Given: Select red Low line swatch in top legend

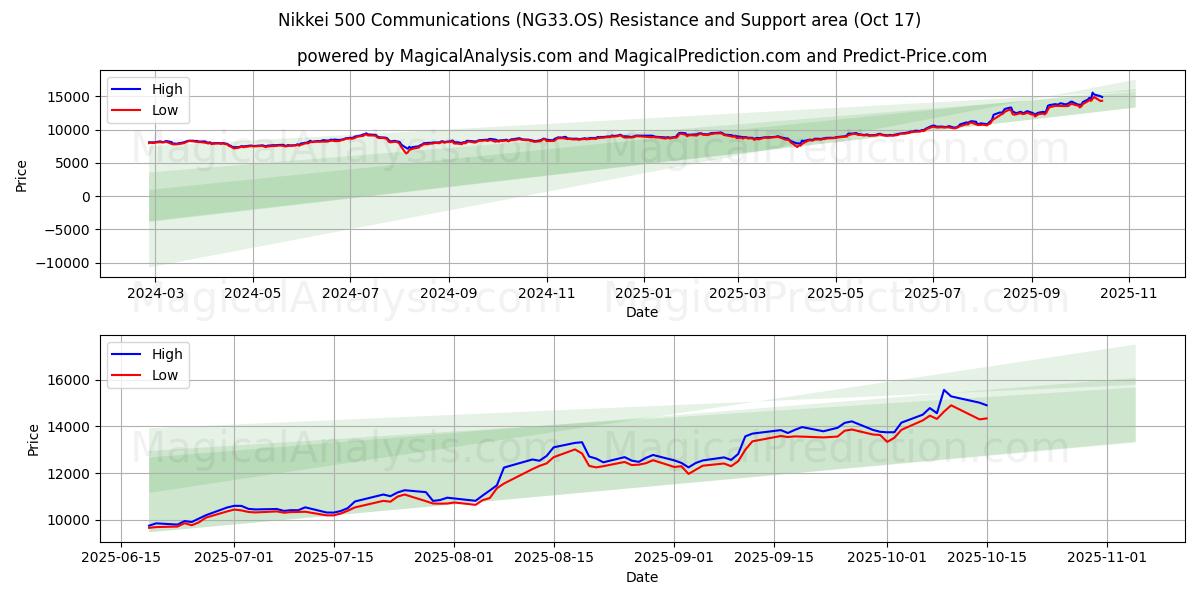Looking at the screenshot, I should coord(127,110).
